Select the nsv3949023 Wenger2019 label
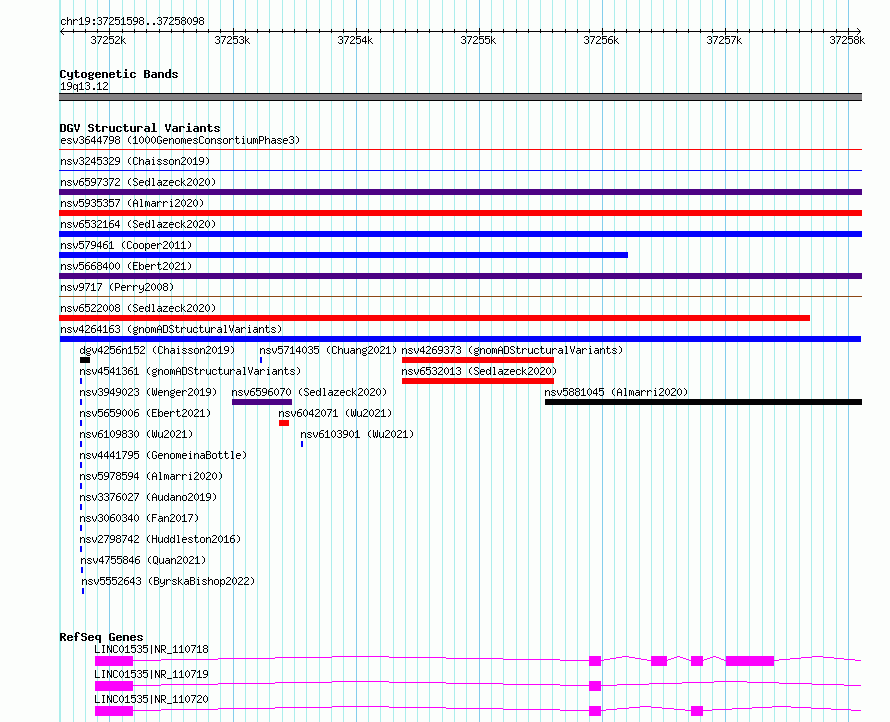The height and width of the screenshot is (722, 890). (148, 392)
